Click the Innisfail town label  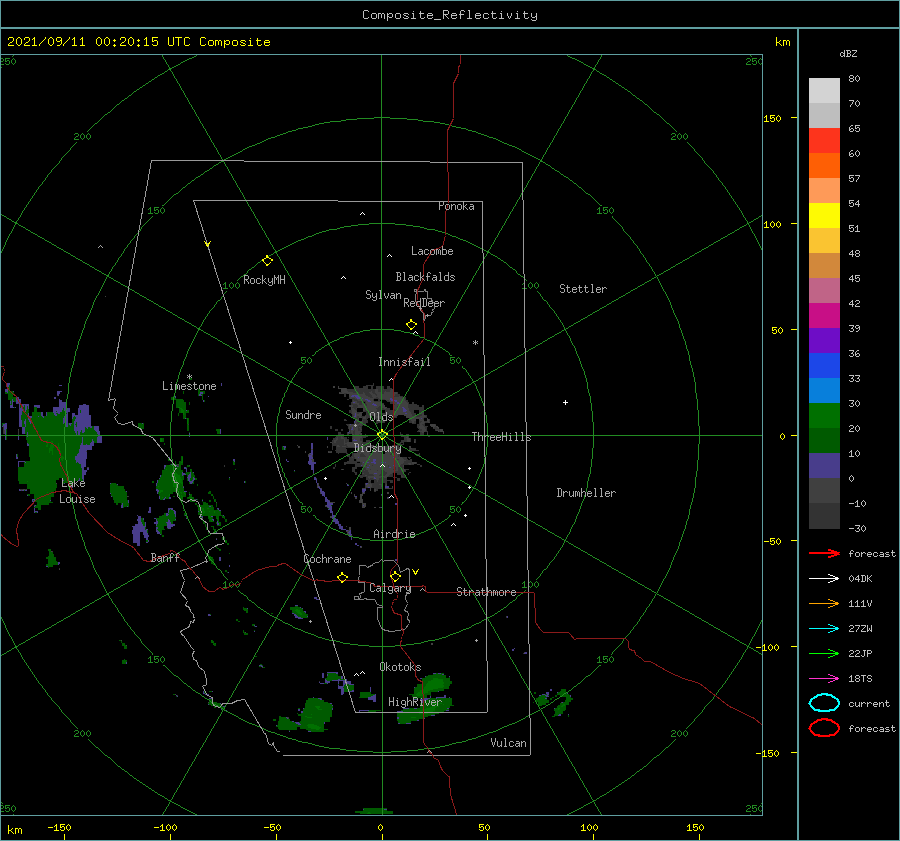pos(404,362)
